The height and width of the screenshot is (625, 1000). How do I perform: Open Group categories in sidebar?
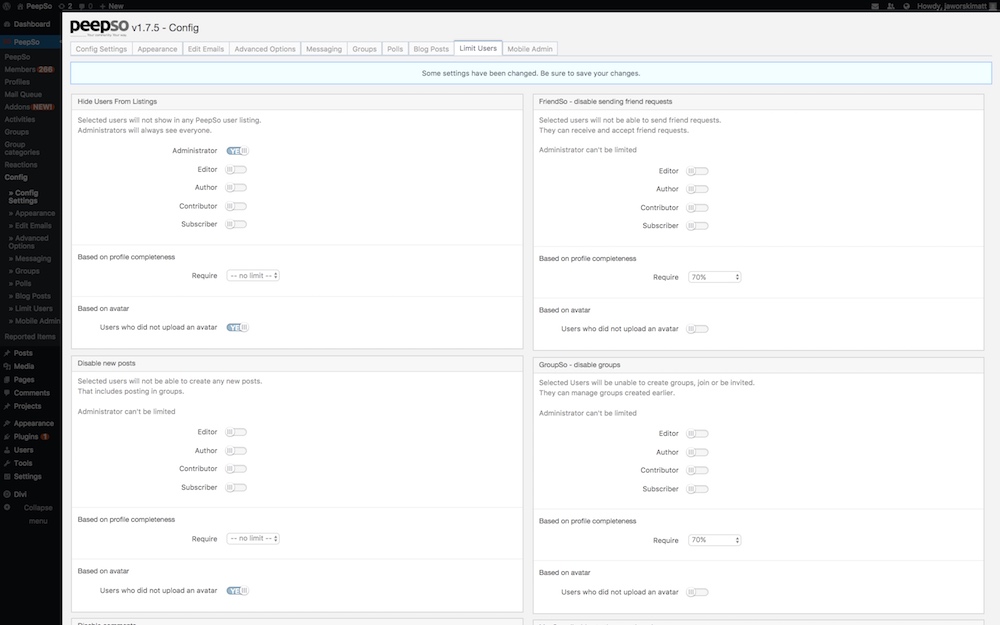[x=22, y=149]
